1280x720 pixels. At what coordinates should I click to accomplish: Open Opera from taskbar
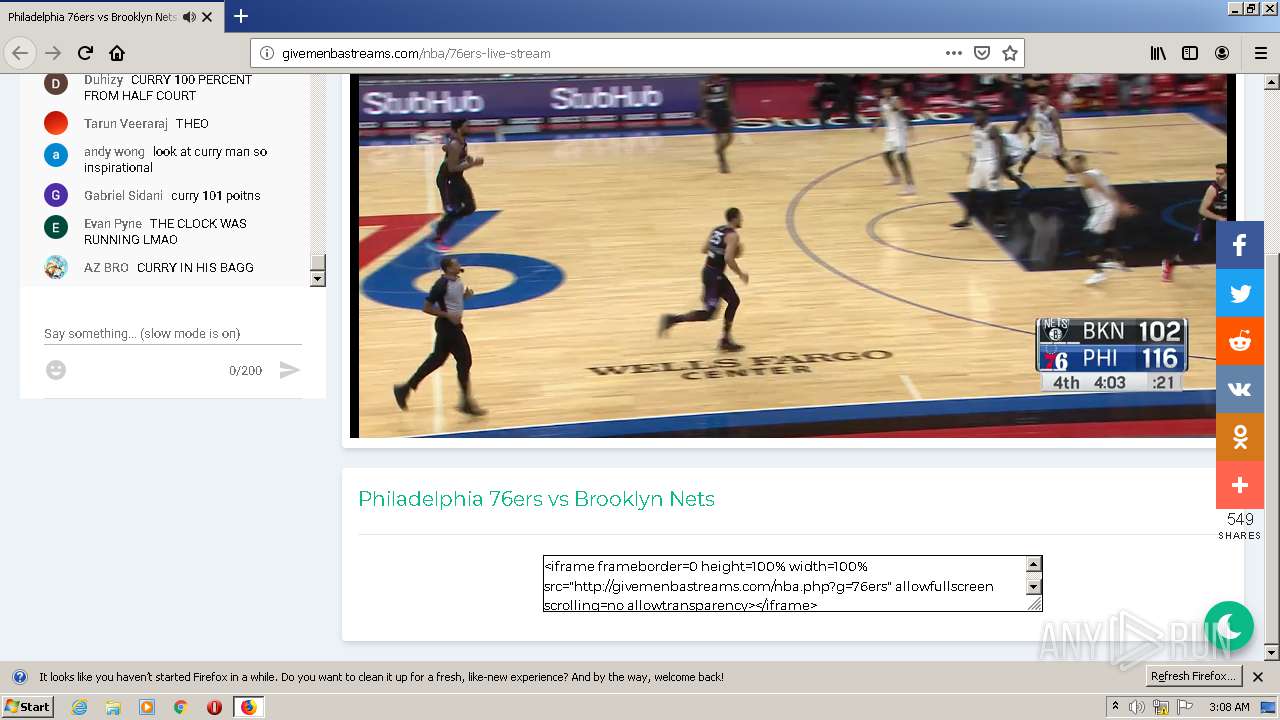(x=214, y=707)
